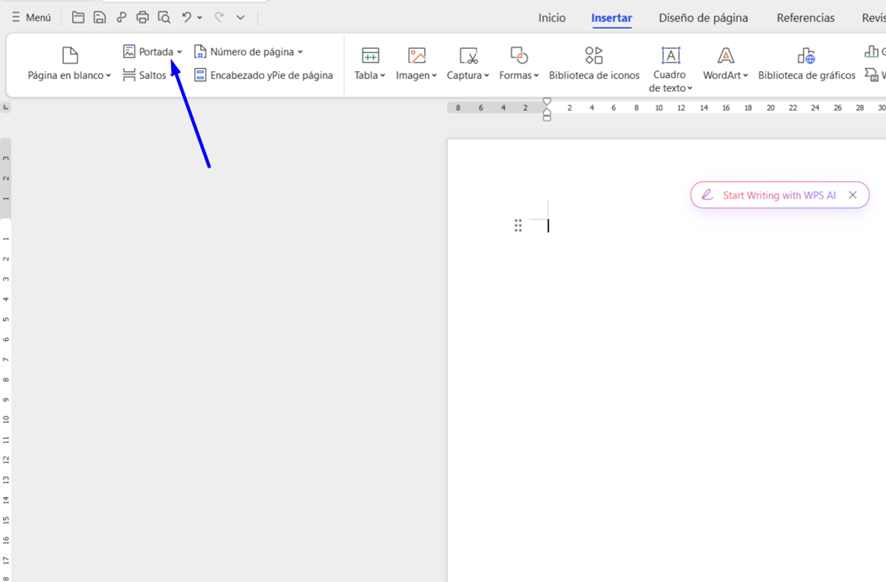Expand the Página en blanco dropdown
Viewport: 886px width, 582px height.
(x=108, y=76)
